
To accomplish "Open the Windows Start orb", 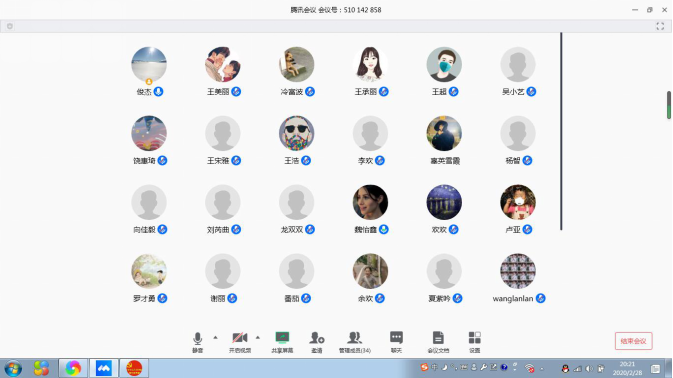I will point(13,368).
